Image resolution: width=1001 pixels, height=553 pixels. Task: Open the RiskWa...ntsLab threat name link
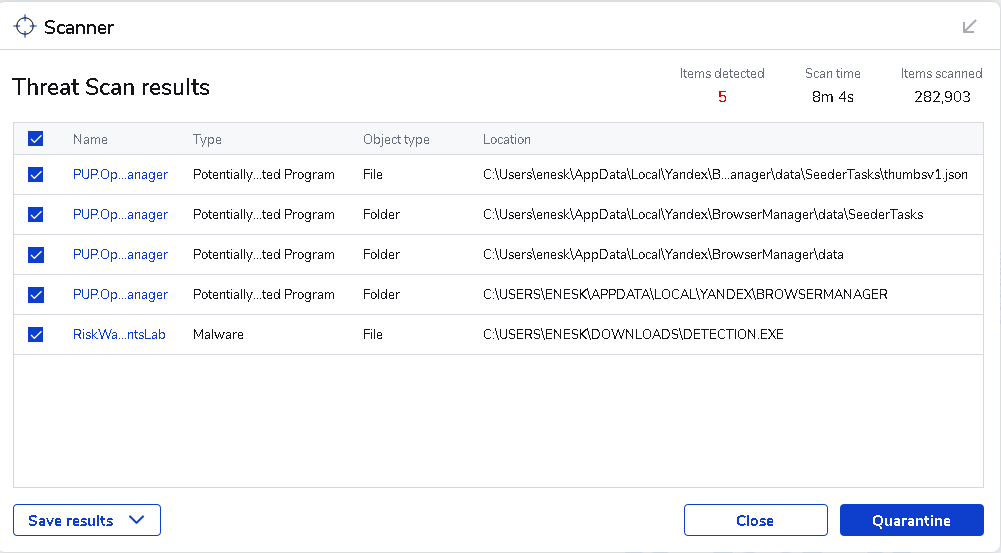click(119, 335)
